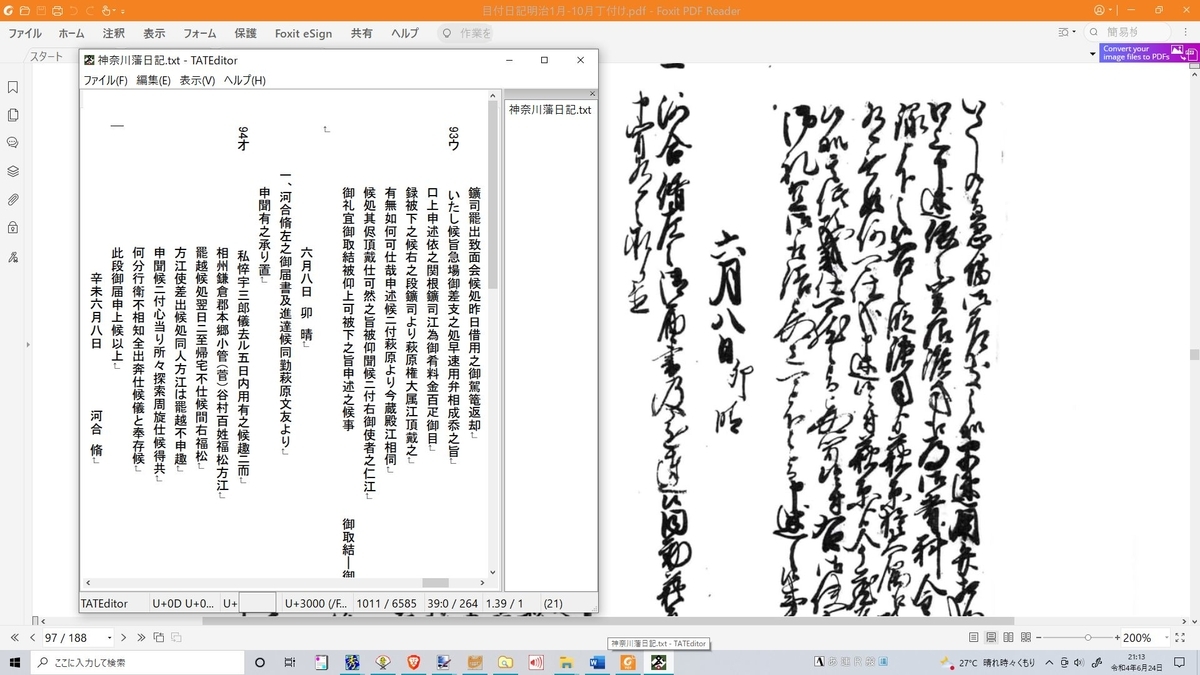The image size is (1200, 675).
Task: Open the スタート document tab in Foxit
Action: point(46,56)
